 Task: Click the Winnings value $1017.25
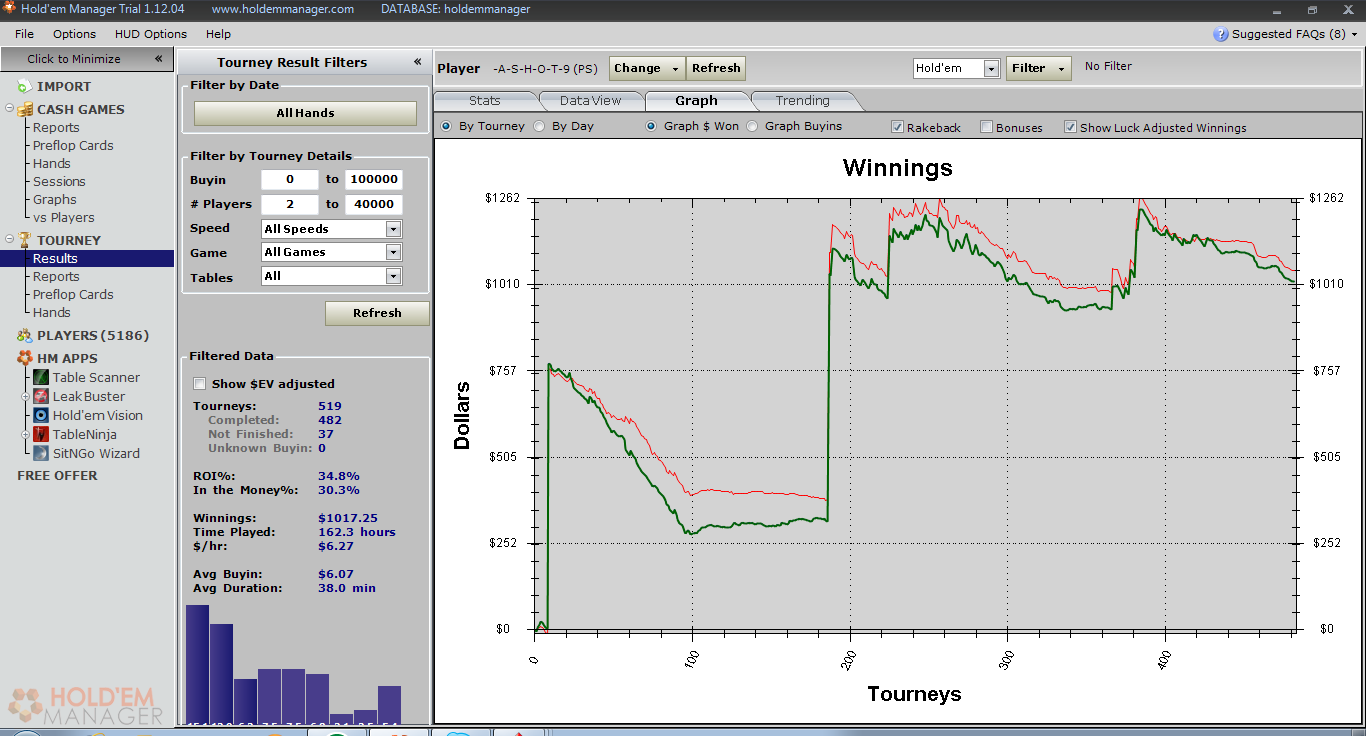coord(348,518)
